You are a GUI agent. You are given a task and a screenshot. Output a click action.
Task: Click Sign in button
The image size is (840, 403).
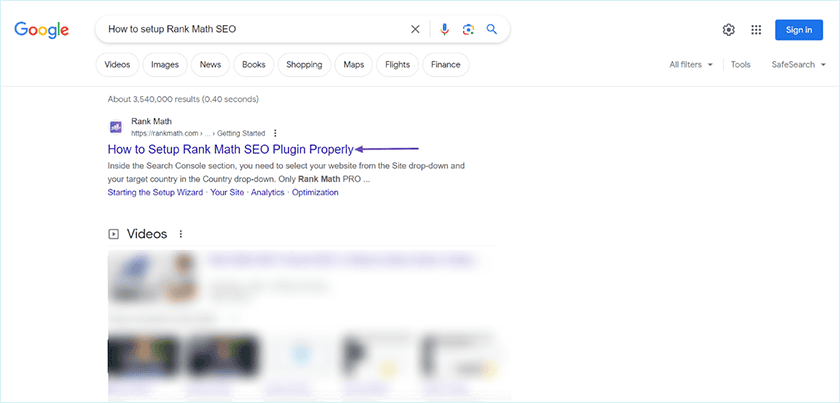click(799, 30)
